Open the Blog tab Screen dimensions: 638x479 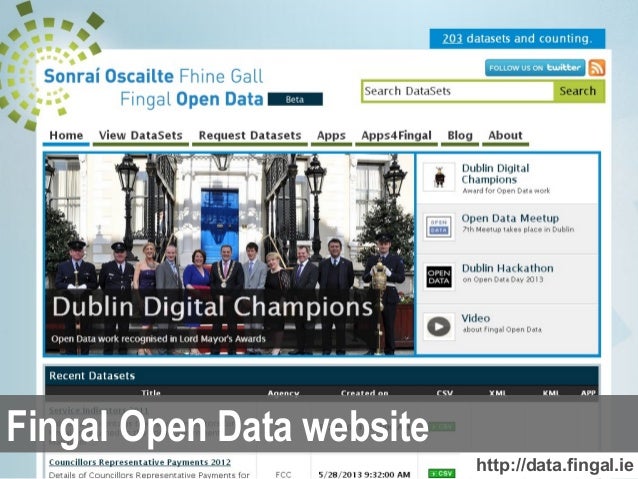(460, 136)
